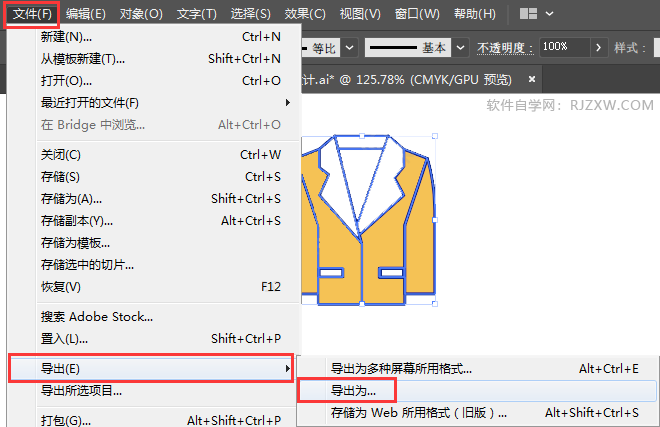Open the 窗口(W) menu
Screen dimensions: 660x427
click(x=417, y=14)
